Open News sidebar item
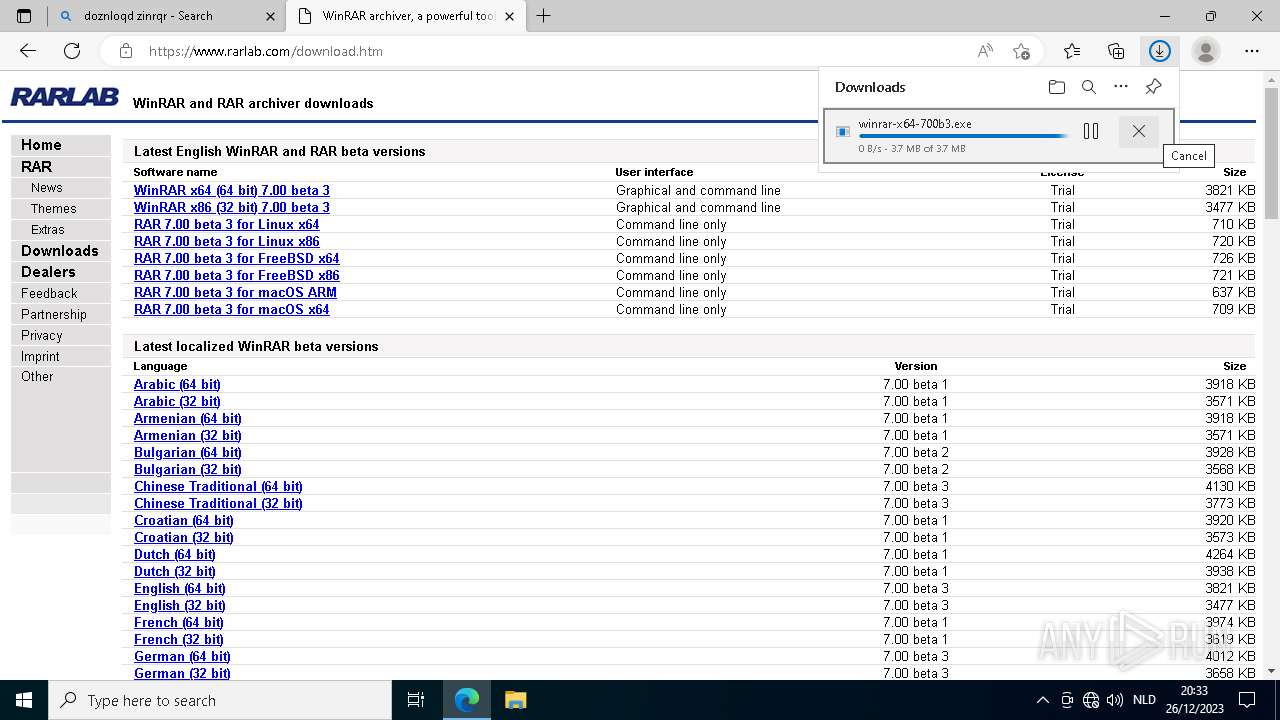This screenshot has height=720, width=1280. click(60, 188)
